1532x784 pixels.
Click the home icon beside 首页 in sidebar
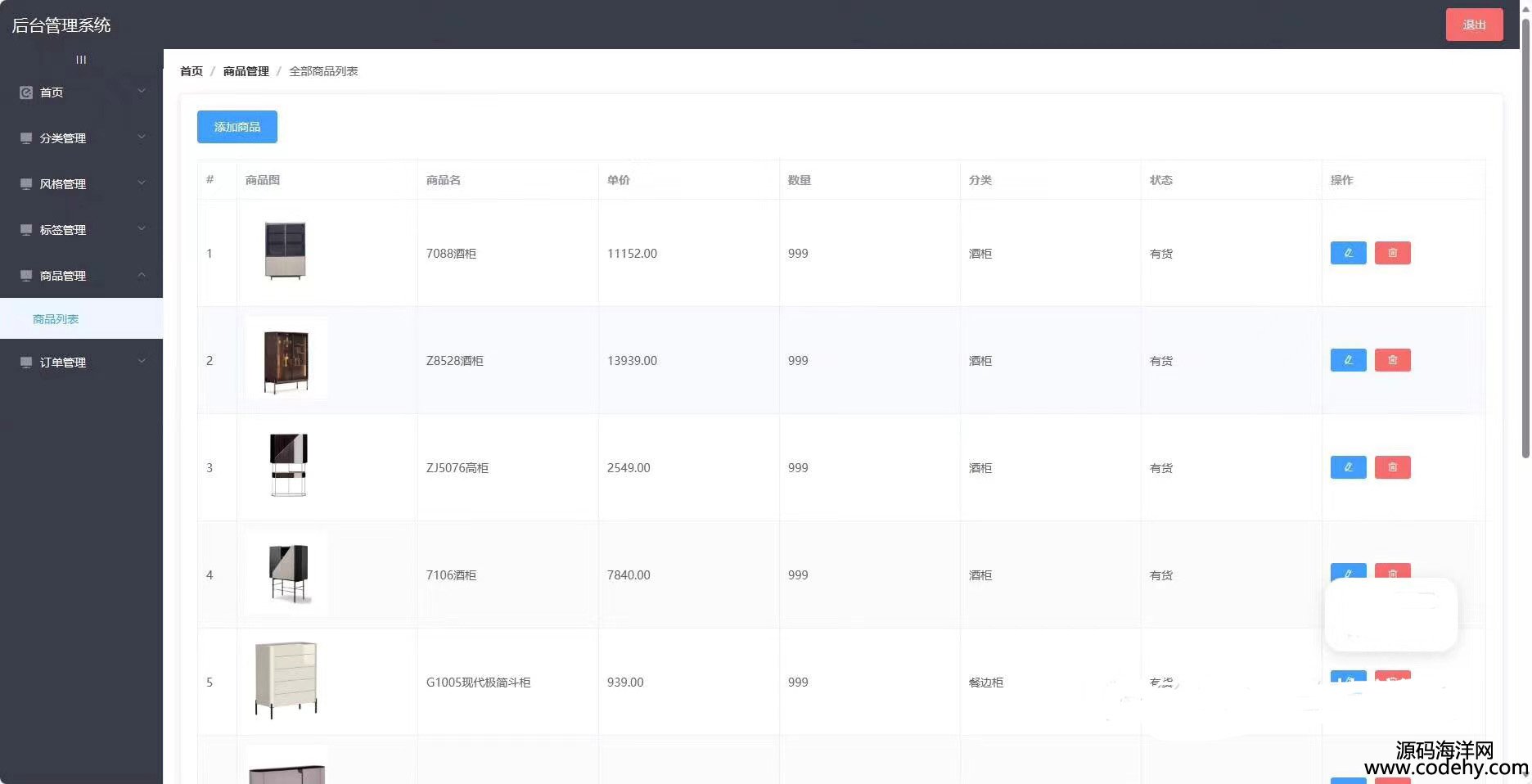click(x=26, y=92)
